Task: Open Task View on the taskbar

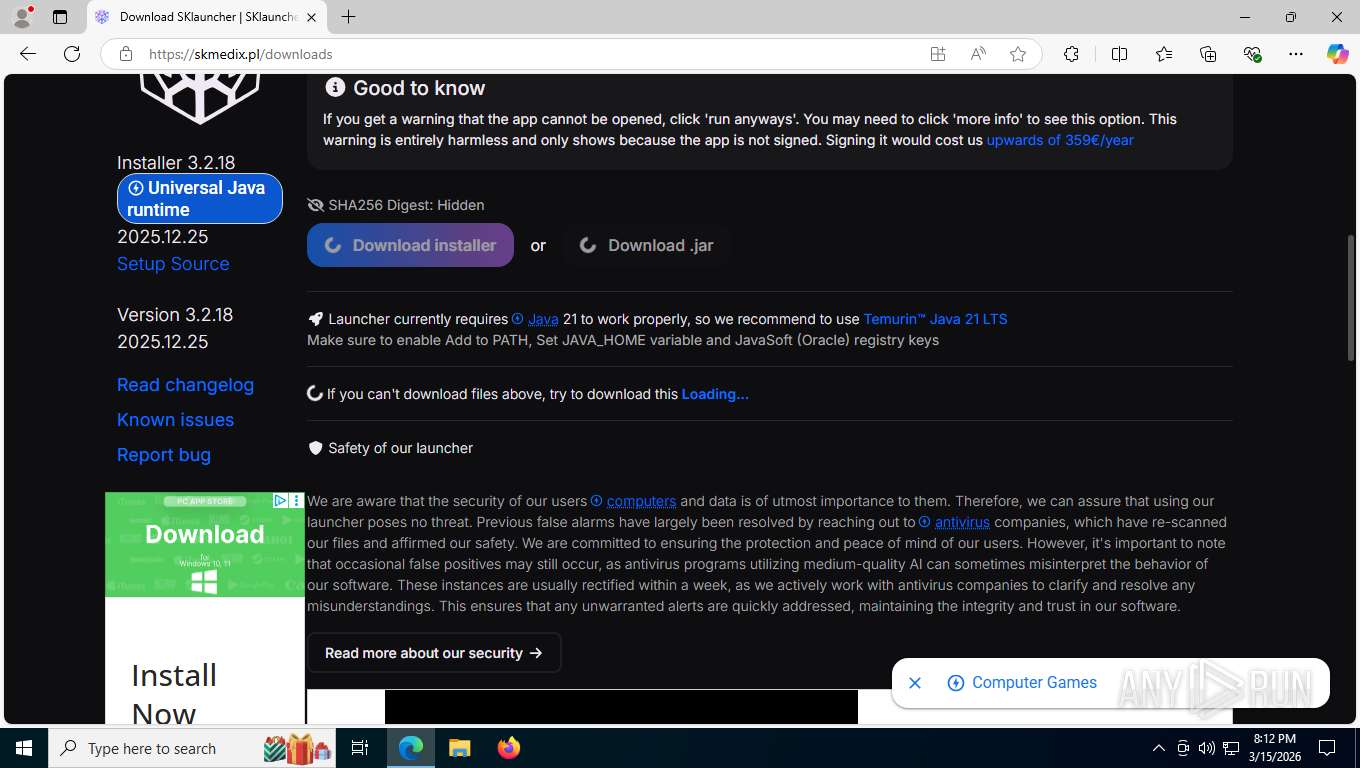Action: [360, 748]
